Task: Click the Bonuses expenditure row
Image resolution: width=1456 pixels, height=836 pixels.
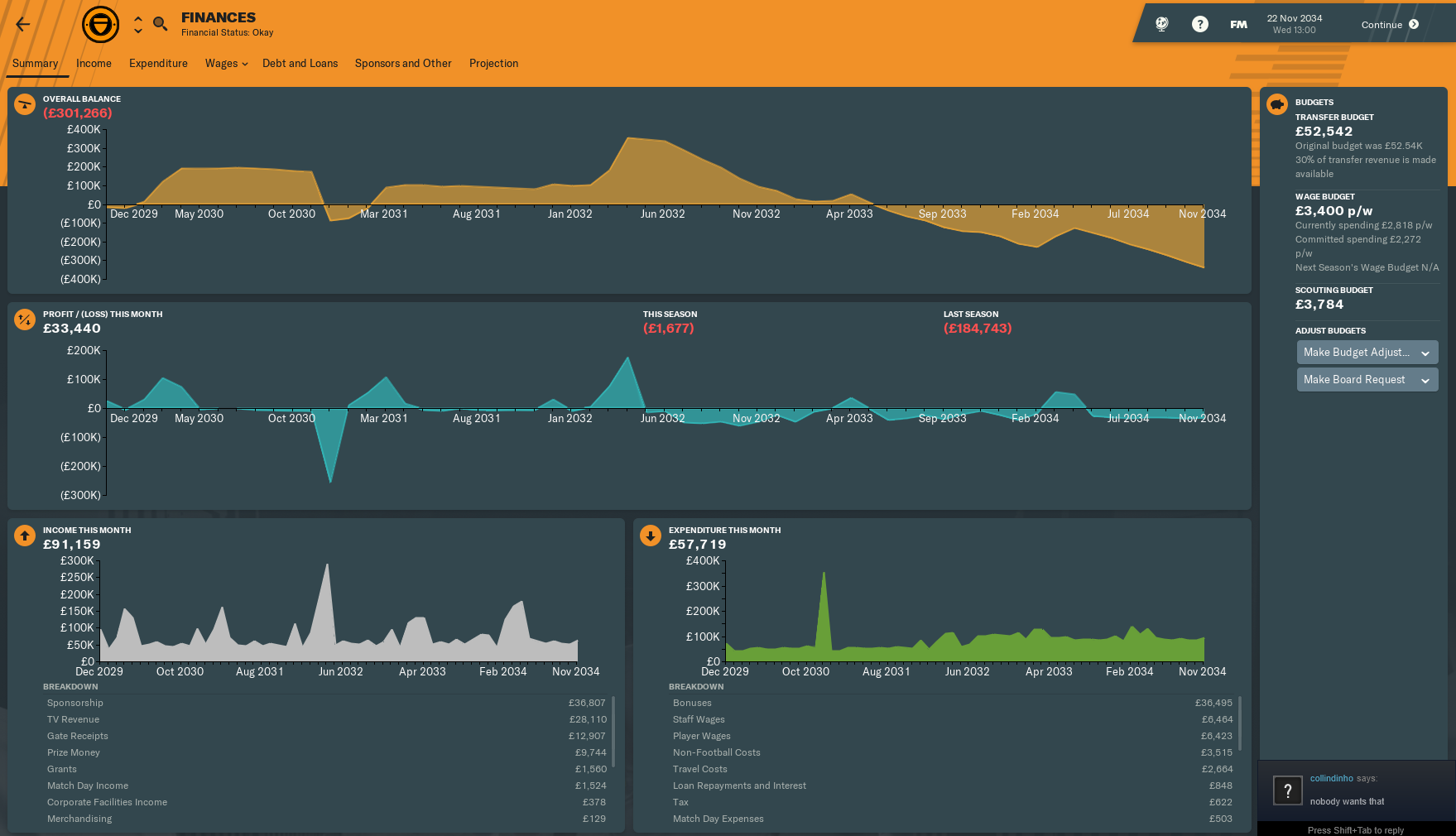Action: point(952,703)
